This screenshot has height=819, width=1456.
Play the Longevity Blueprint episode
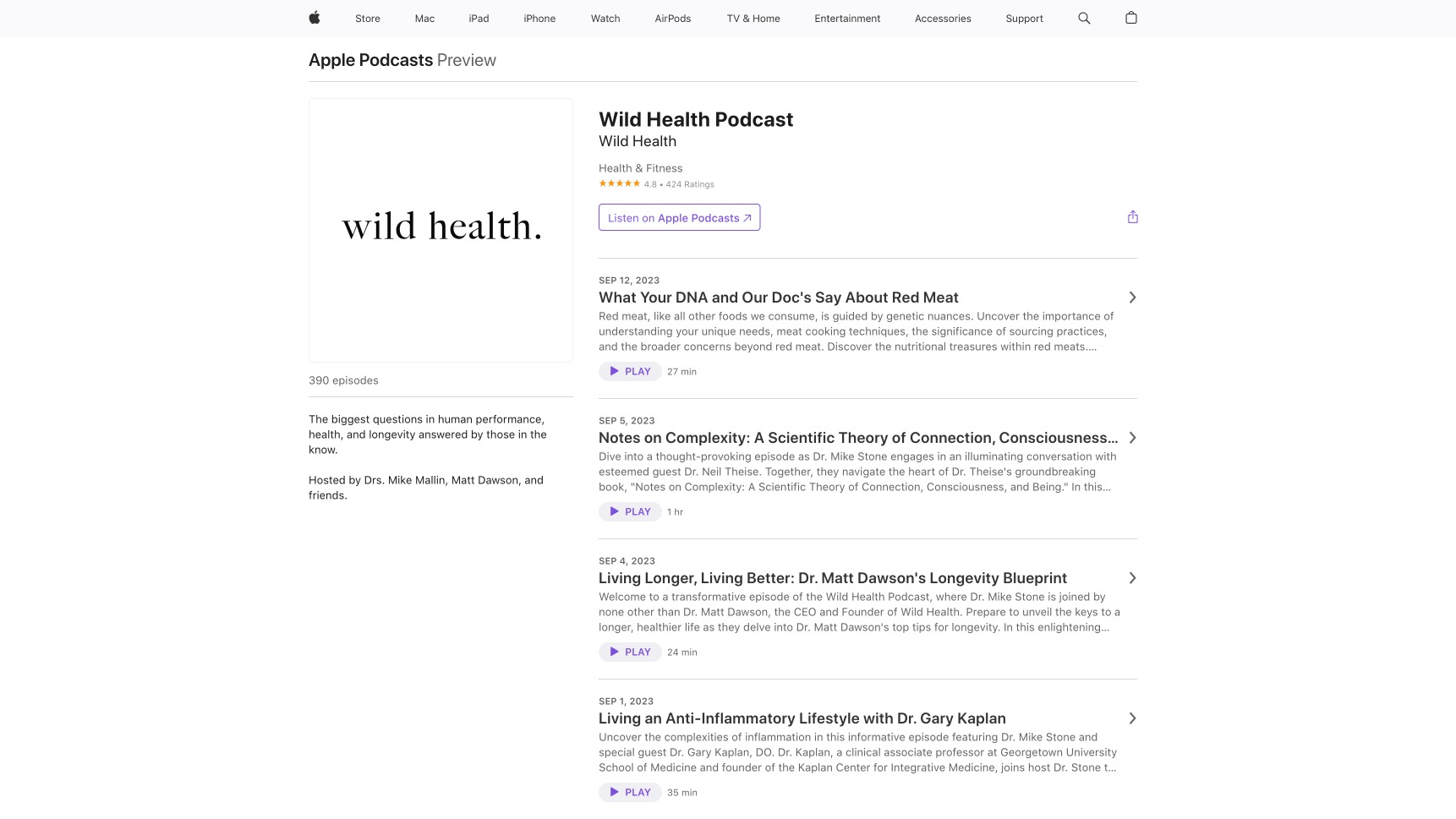(x=630, y=652)
